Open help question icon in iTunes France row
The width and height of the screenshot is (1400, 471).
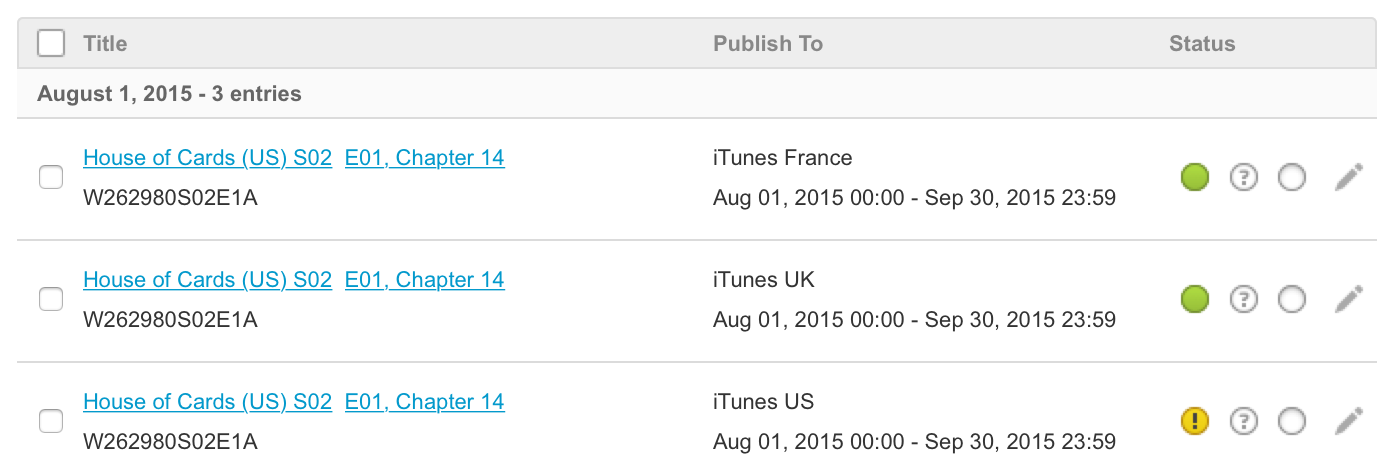pyautogui.click(x=1243, y=178)
